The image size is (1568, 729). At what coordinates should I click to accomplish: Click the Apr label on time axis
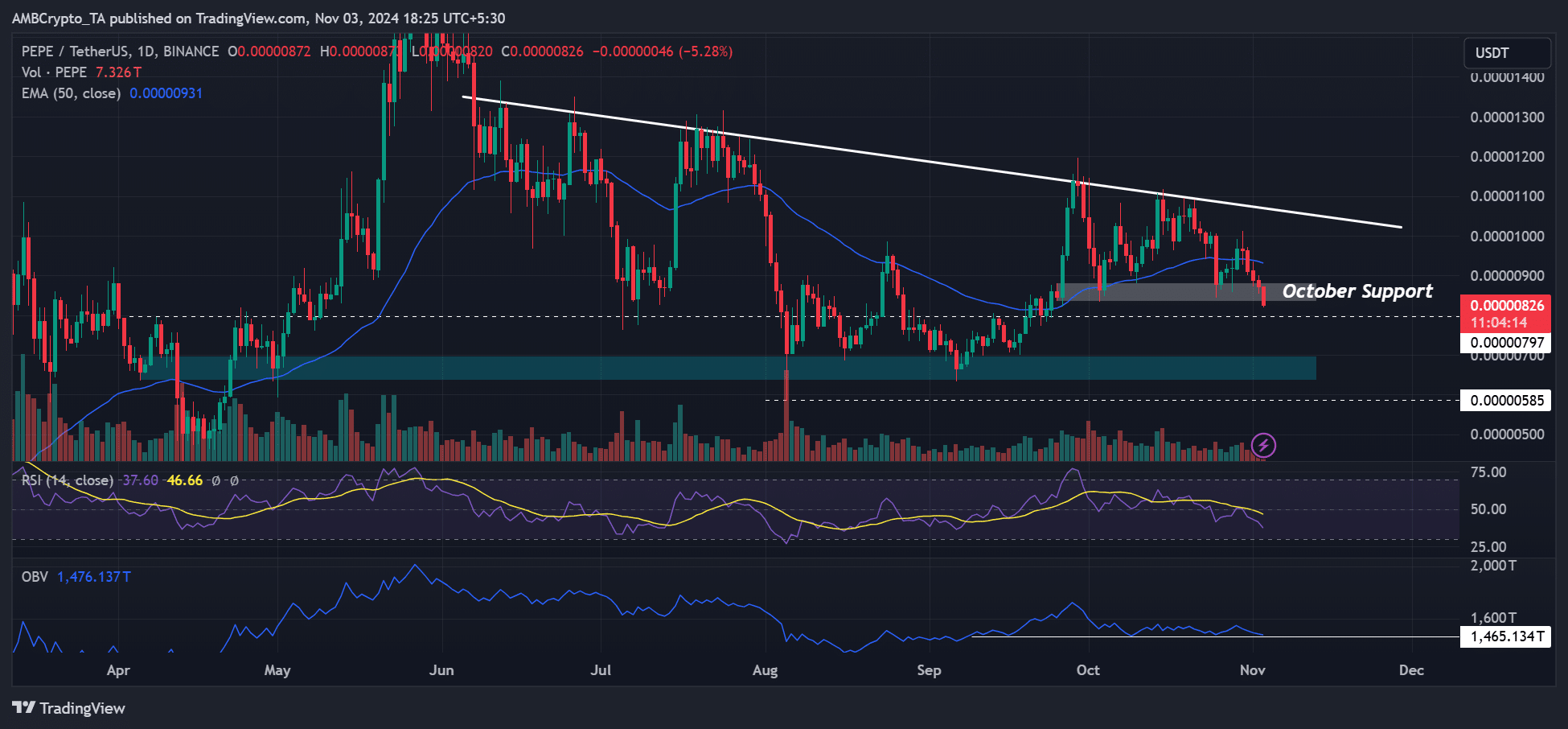(118, 670)
